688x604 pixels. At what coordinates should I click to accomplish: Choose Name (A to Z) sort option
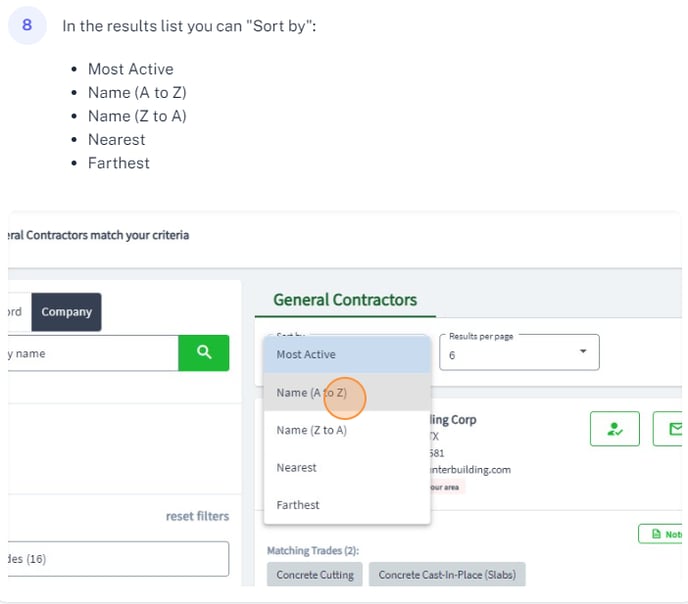(347, 392)
